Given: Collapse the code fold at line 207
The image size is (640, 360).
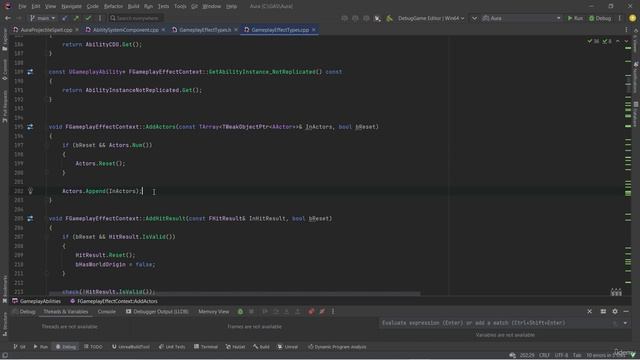Looking at the screenshot, I should [x=47, y=237].
